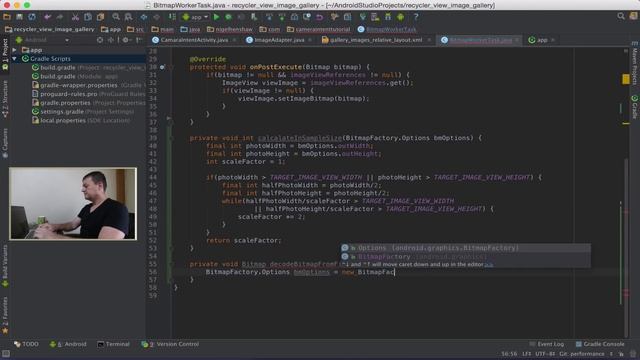Open proguard-rules.pro file
Viewport: 640px width, 360px height.
tap(89, 94)
